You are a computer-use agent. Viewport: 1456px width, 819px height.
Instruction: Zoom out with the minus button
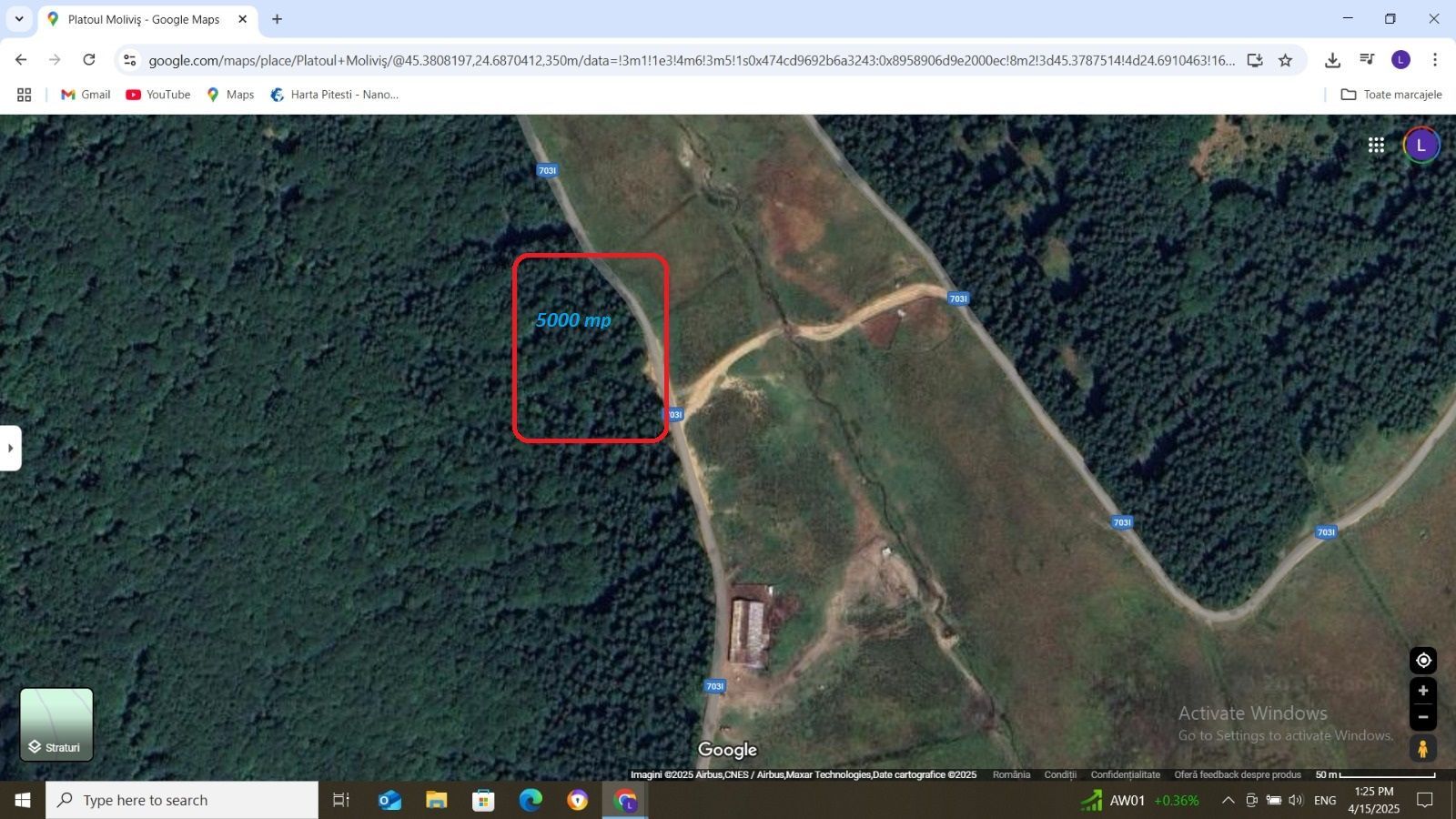click(1422, 717)
